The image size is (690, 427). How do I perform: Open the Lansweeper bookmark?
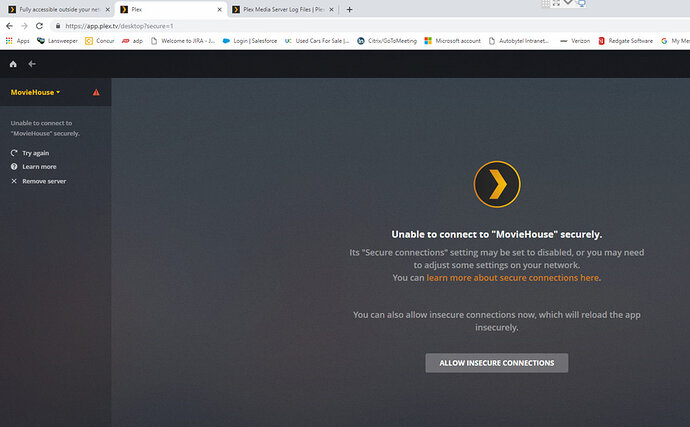click(58, 41)
